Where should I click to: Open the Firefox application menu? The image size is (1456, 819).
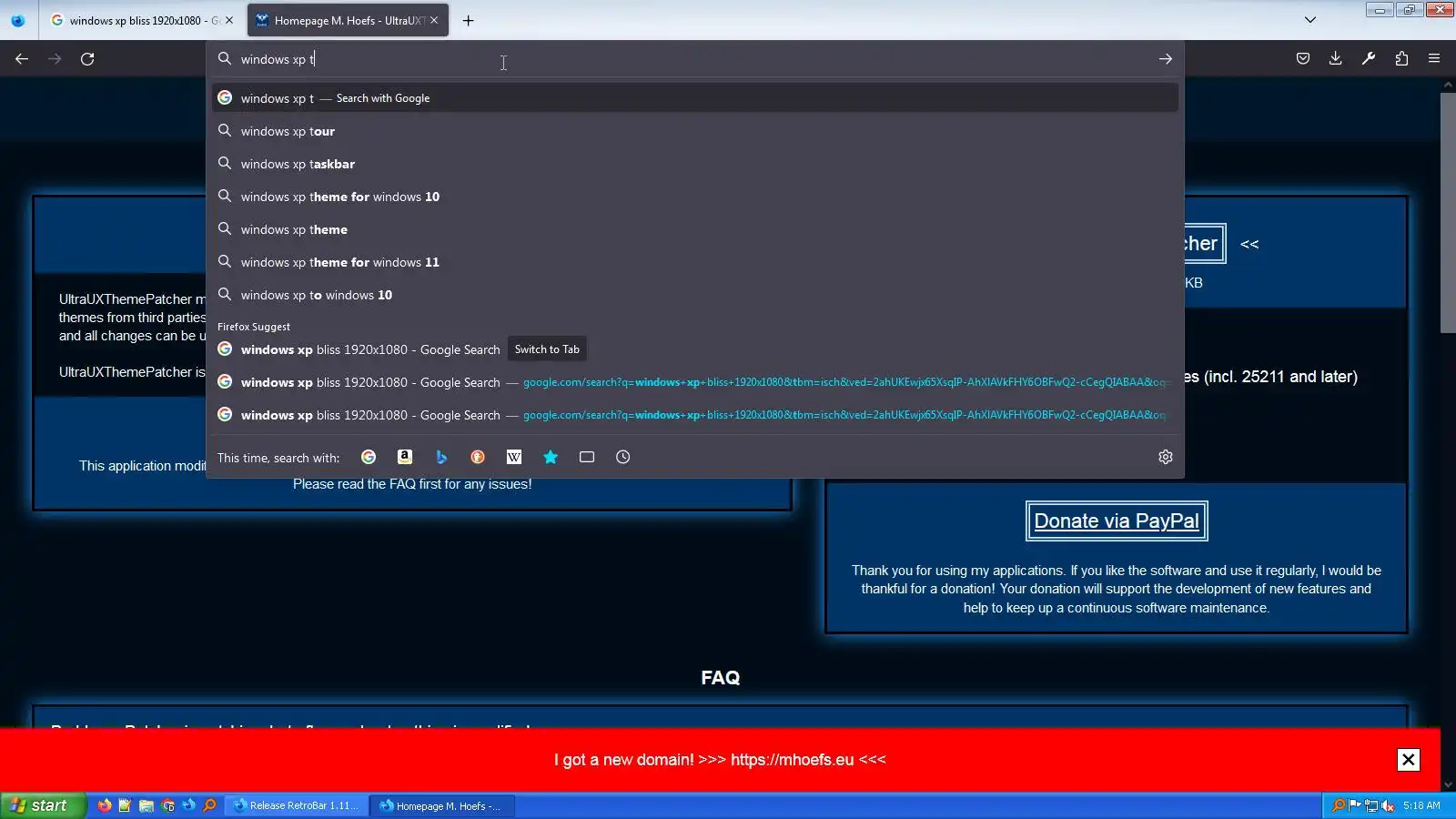[x=1434, y=59]
